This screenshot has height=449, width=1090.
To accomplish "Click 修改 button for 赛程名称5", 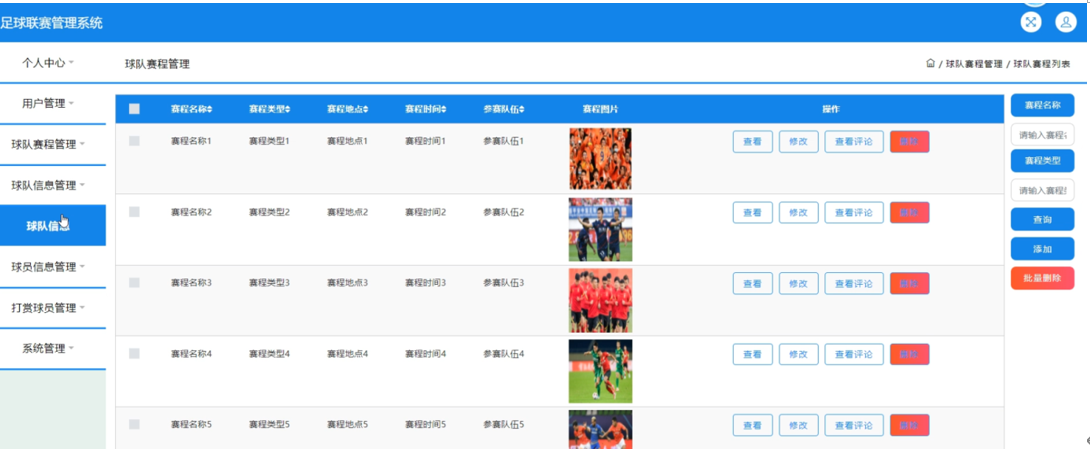I will pyautogui.click(x=799, y=425).
